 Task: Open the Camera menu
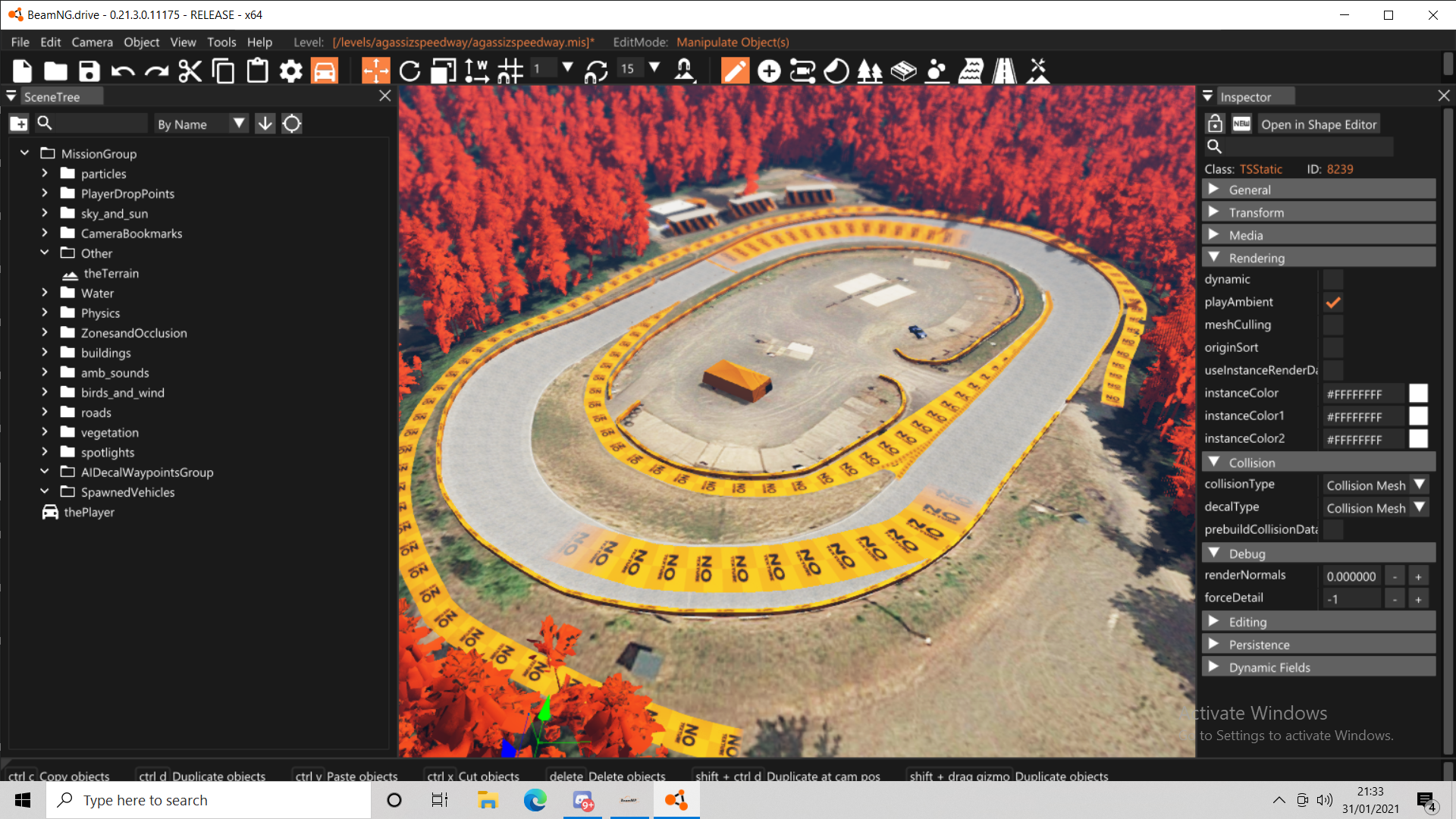[92, 42]
